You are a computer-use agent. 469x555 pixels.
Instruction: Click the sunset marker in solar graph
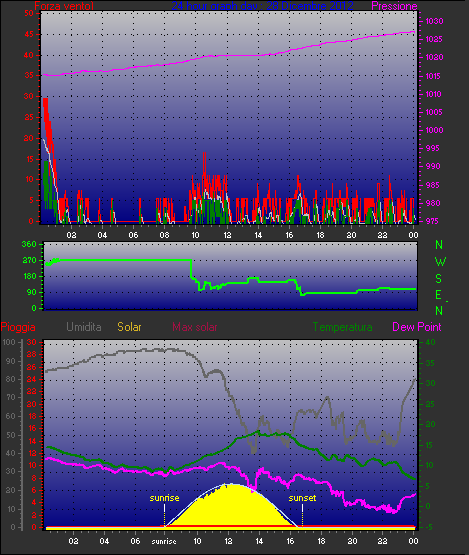[302, 498]
